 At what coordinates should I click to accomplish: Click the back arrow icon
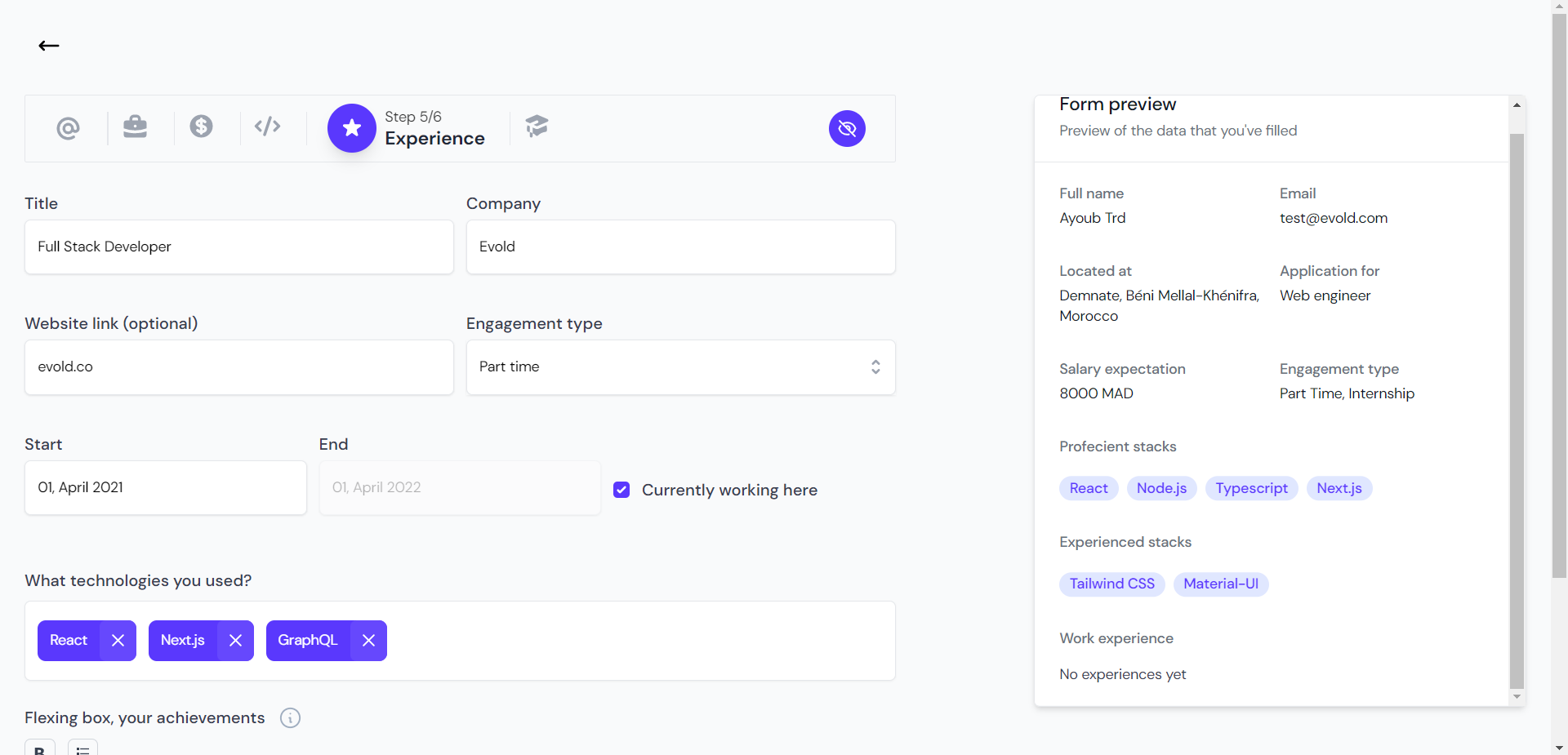[x=49, y=46]
